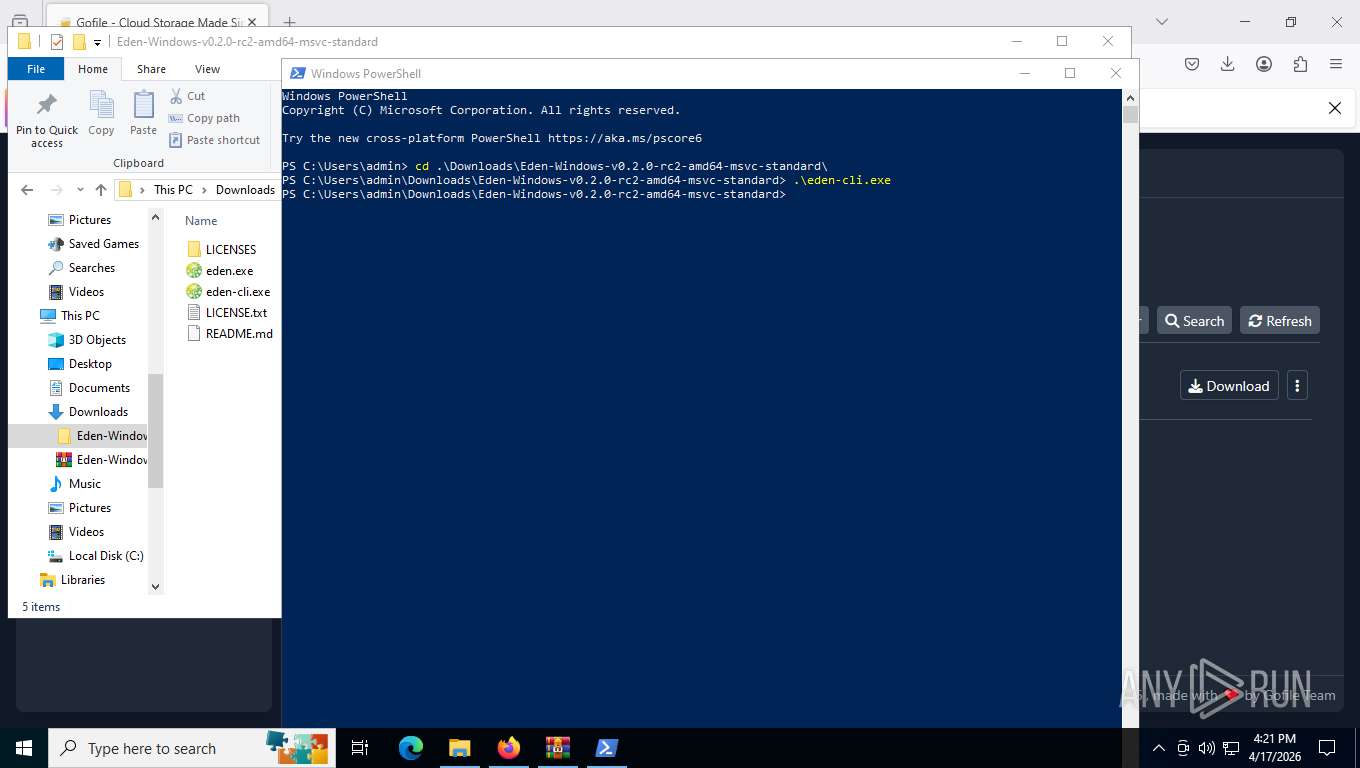Select Cut in the Clipboard group
Image resolution: width=1360 pixels, height=768 pixels.
click(x=187, y=96)
